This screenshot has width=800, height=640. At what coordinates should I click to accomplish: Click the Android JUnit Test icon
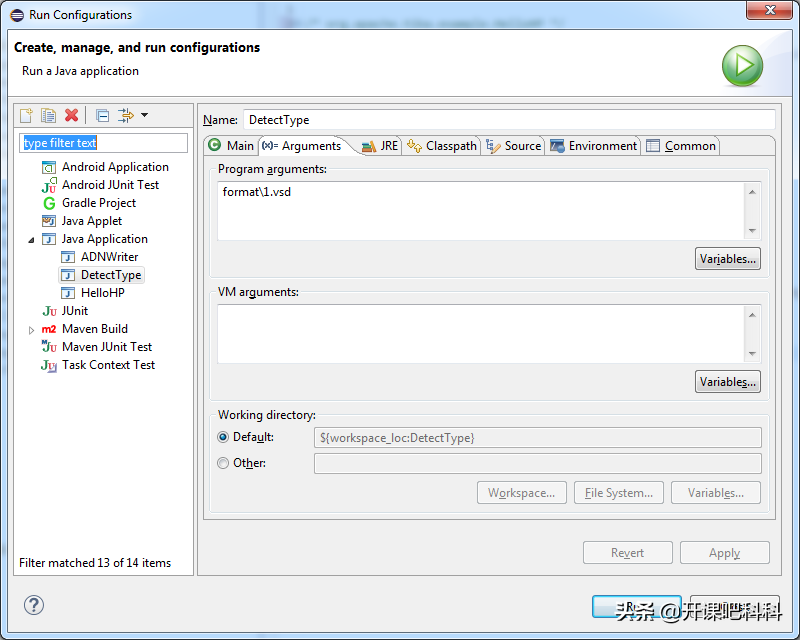[x=49, y=185]
